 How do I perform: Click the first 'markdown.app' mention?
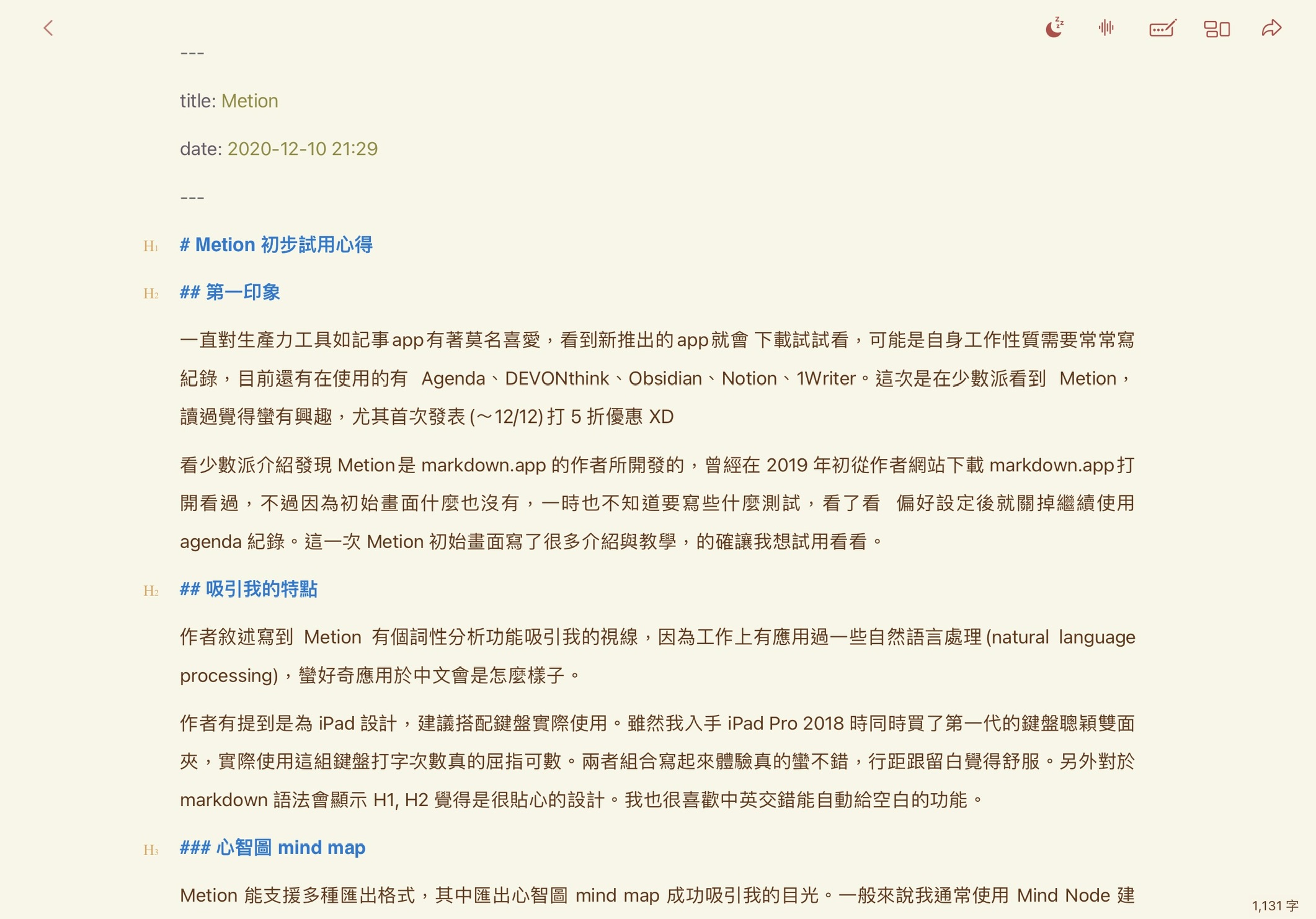(x=483, y=466)
